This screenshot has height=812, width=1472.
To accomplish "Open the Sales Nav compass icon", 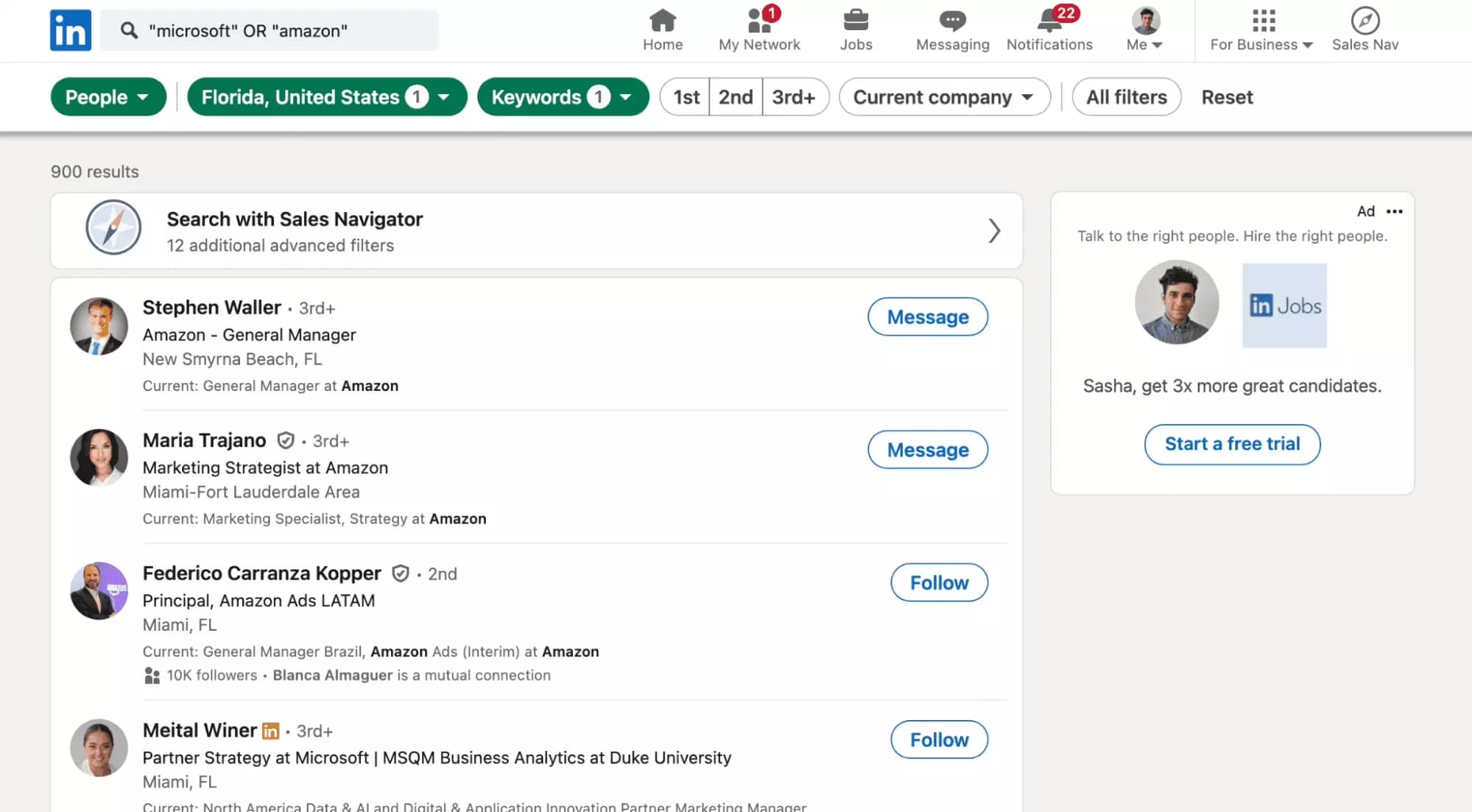I will [1365, 20].
